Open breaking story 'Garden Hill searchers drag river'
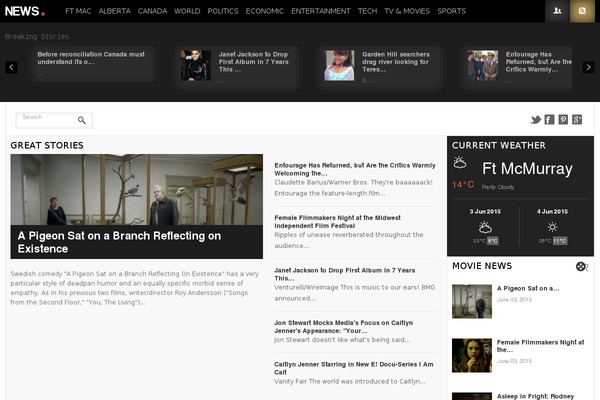The image size is (600, 400). pos(396,62)
